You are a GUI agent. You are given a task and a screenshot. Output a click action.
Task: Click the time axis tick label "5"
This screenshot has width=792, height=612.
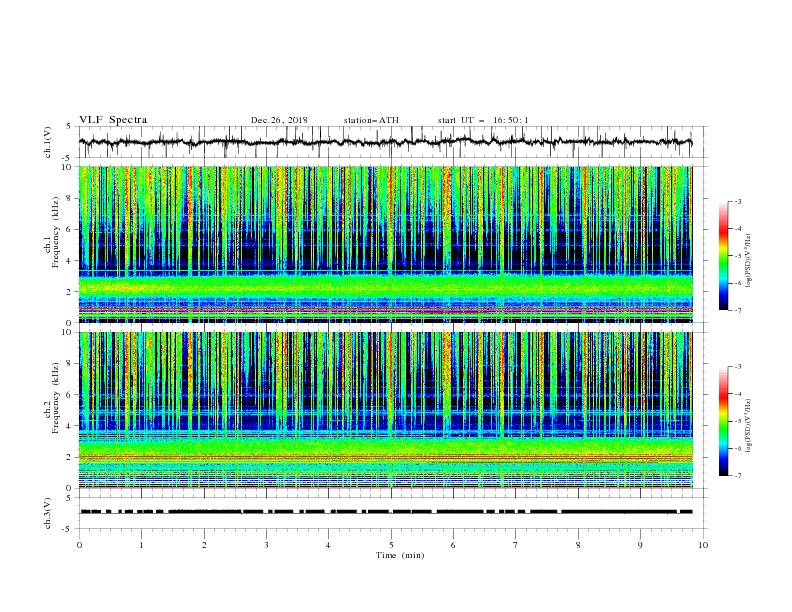391,545
